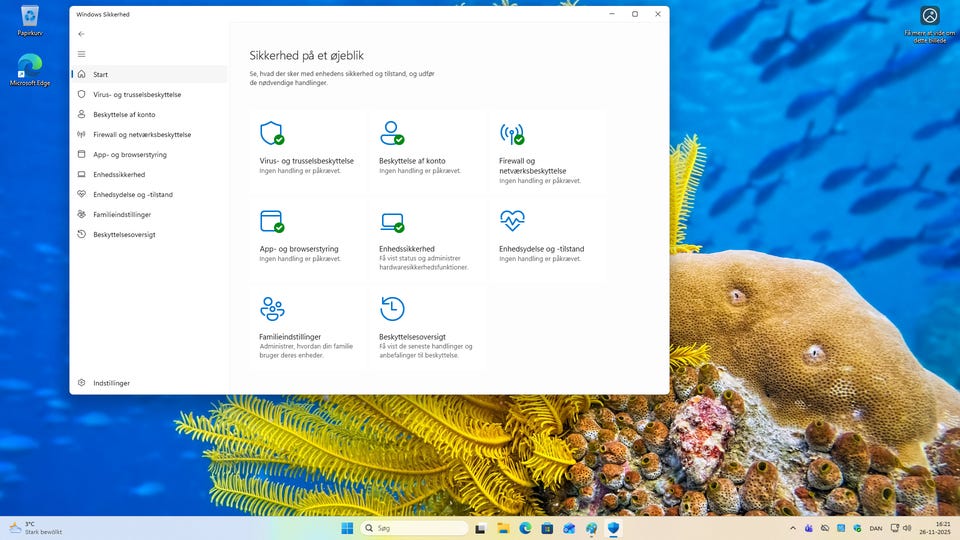Viewport: 960px width, 540px height.
Task: Open Indstillinger in the sidebar
Action: 111,383
